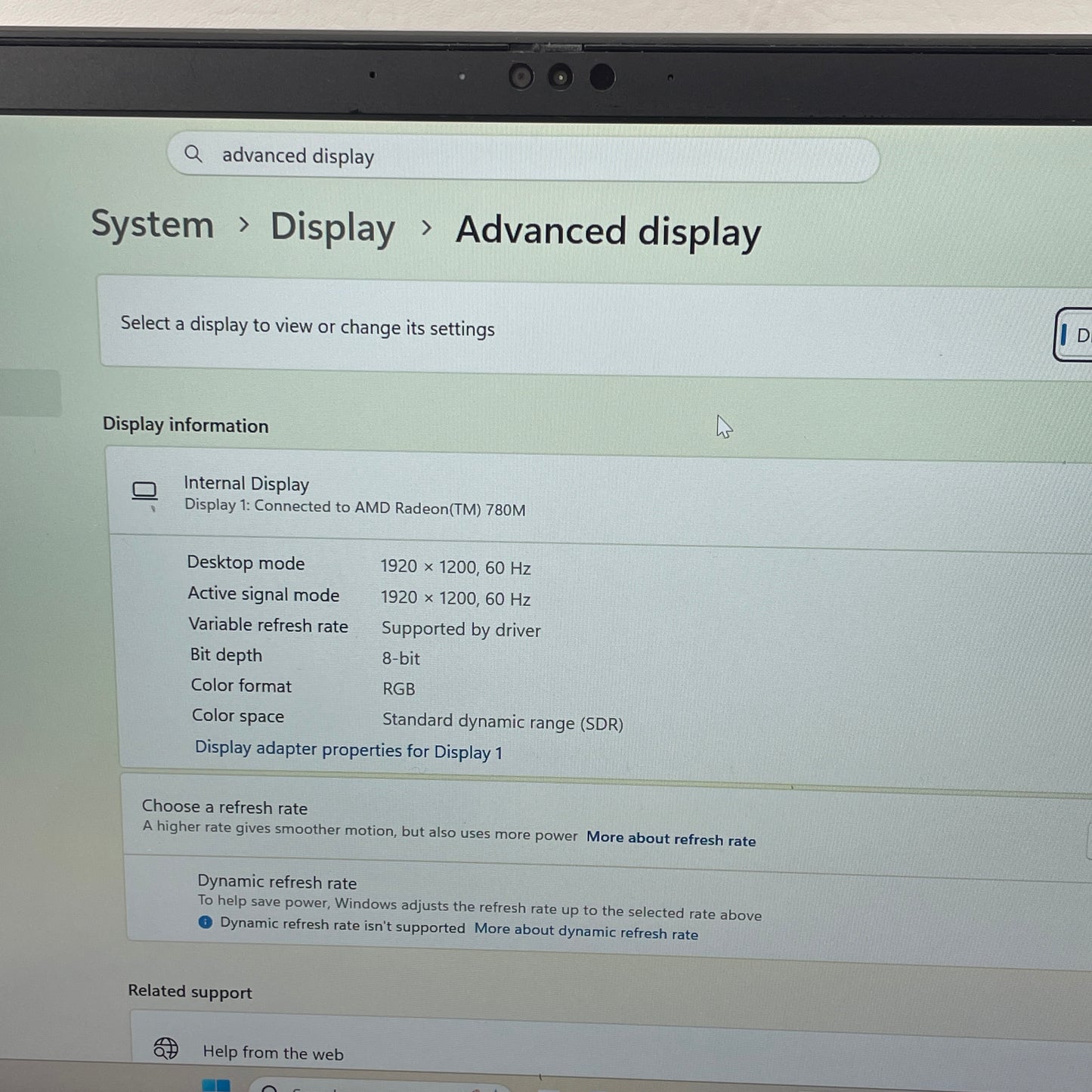Click the 'Variable refresh rate' label

click(x=268, y=625)
